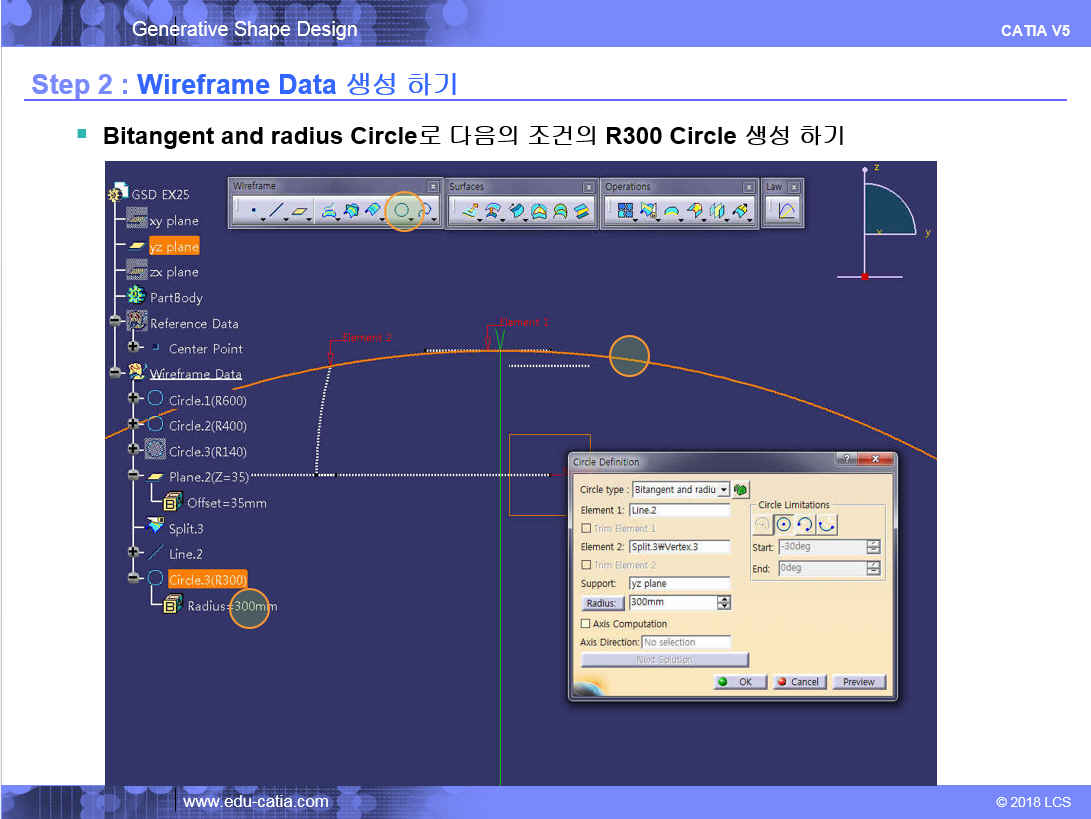This screenshot has width=1091, height=819.
Task: Select Split.3 in the specification tree
Action: click(185, 528)
